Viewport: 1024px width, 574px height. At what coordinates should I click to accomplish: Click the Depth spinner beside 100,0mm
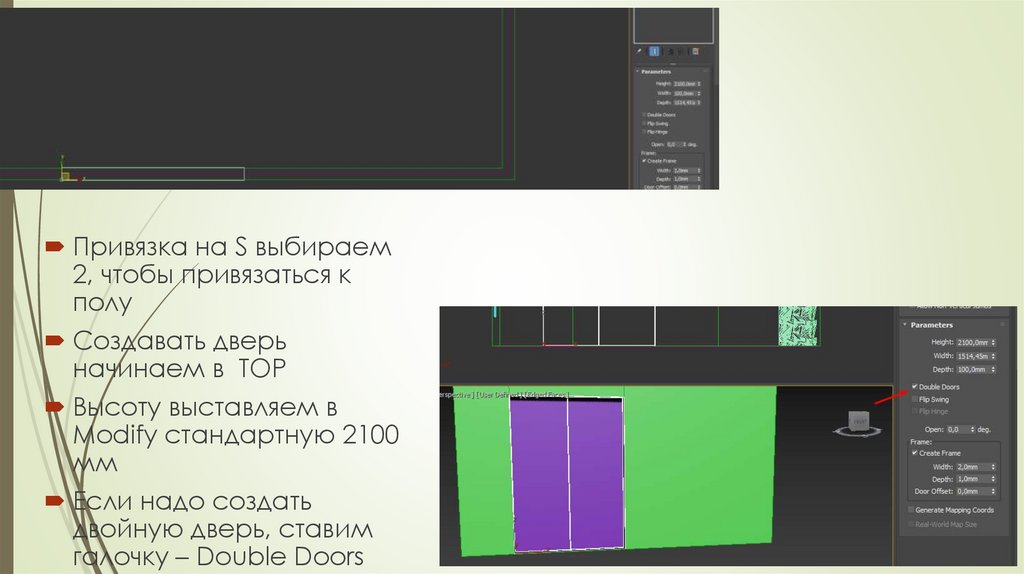click(x=993, y=370)
